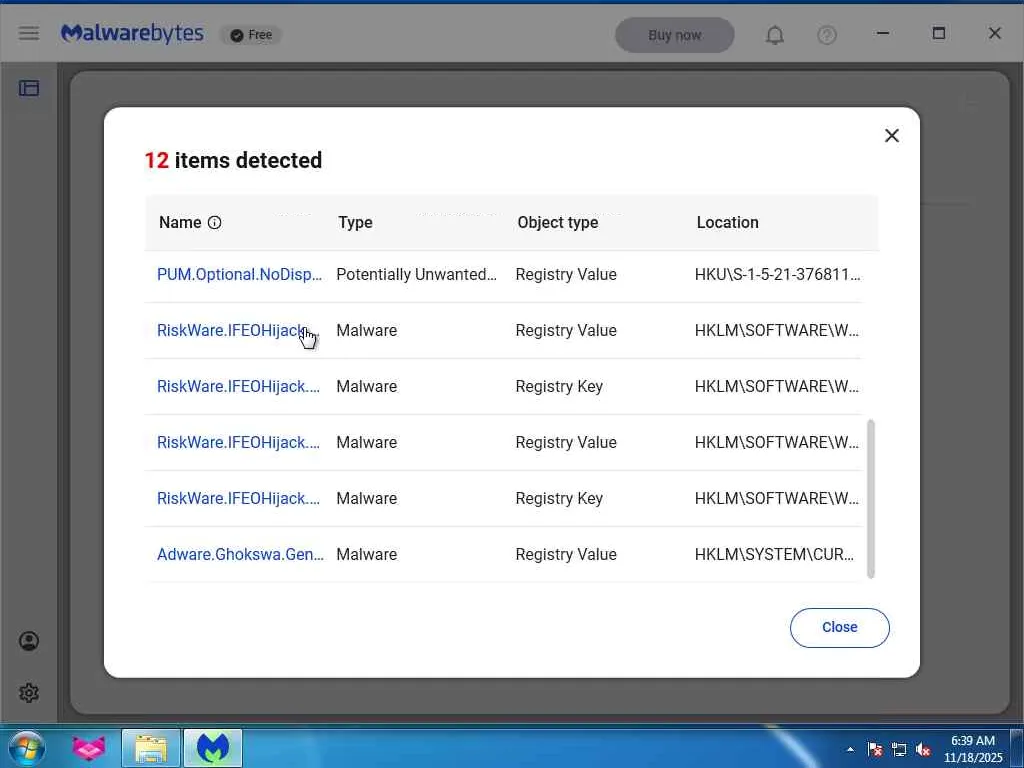Close the items detected dialog with X
Viewport: 1024px width, 768px height.
point(891,135)
